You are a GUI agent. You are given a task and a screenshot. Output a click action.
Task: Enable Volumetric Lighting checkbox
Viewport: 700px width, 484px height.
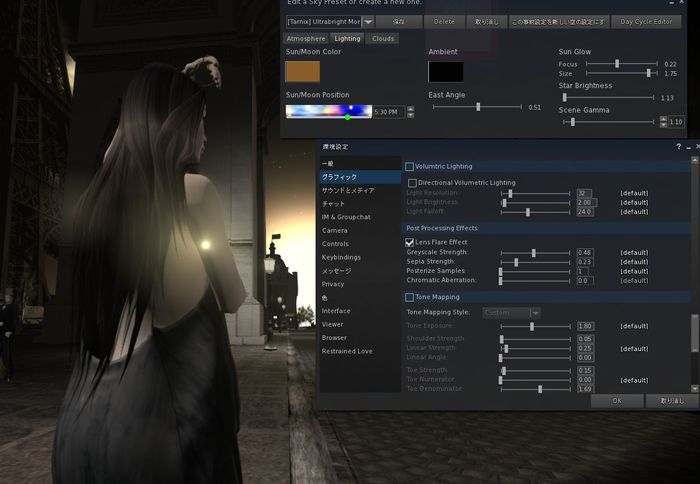(x=409, y=167)
